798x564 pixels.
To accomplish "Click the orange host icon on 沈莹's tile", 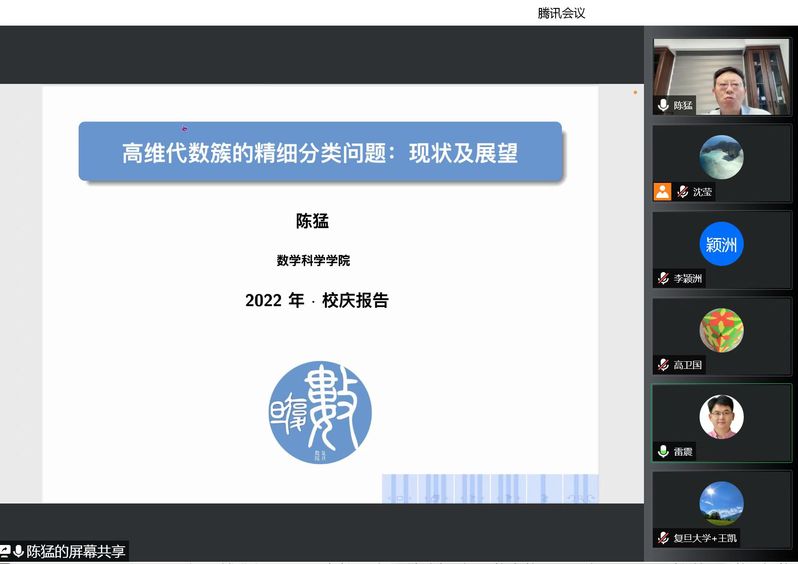I will [662, 192].
